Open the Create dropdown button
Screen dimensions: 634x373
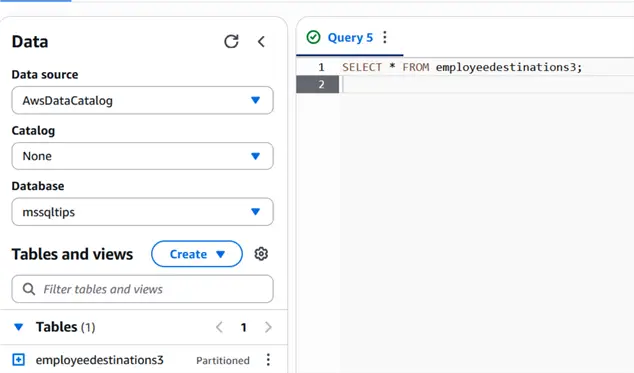click(197, 254)
